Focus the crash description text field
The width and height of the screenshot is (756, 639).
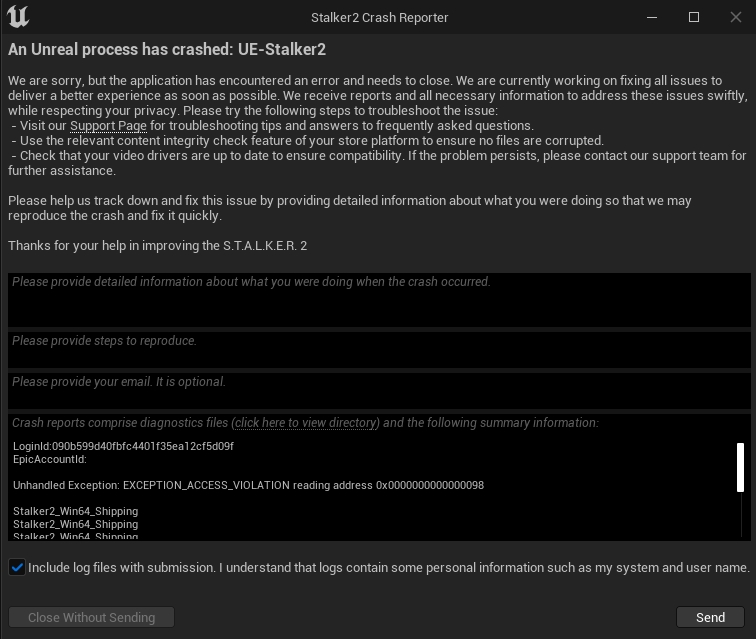point(378,300)
